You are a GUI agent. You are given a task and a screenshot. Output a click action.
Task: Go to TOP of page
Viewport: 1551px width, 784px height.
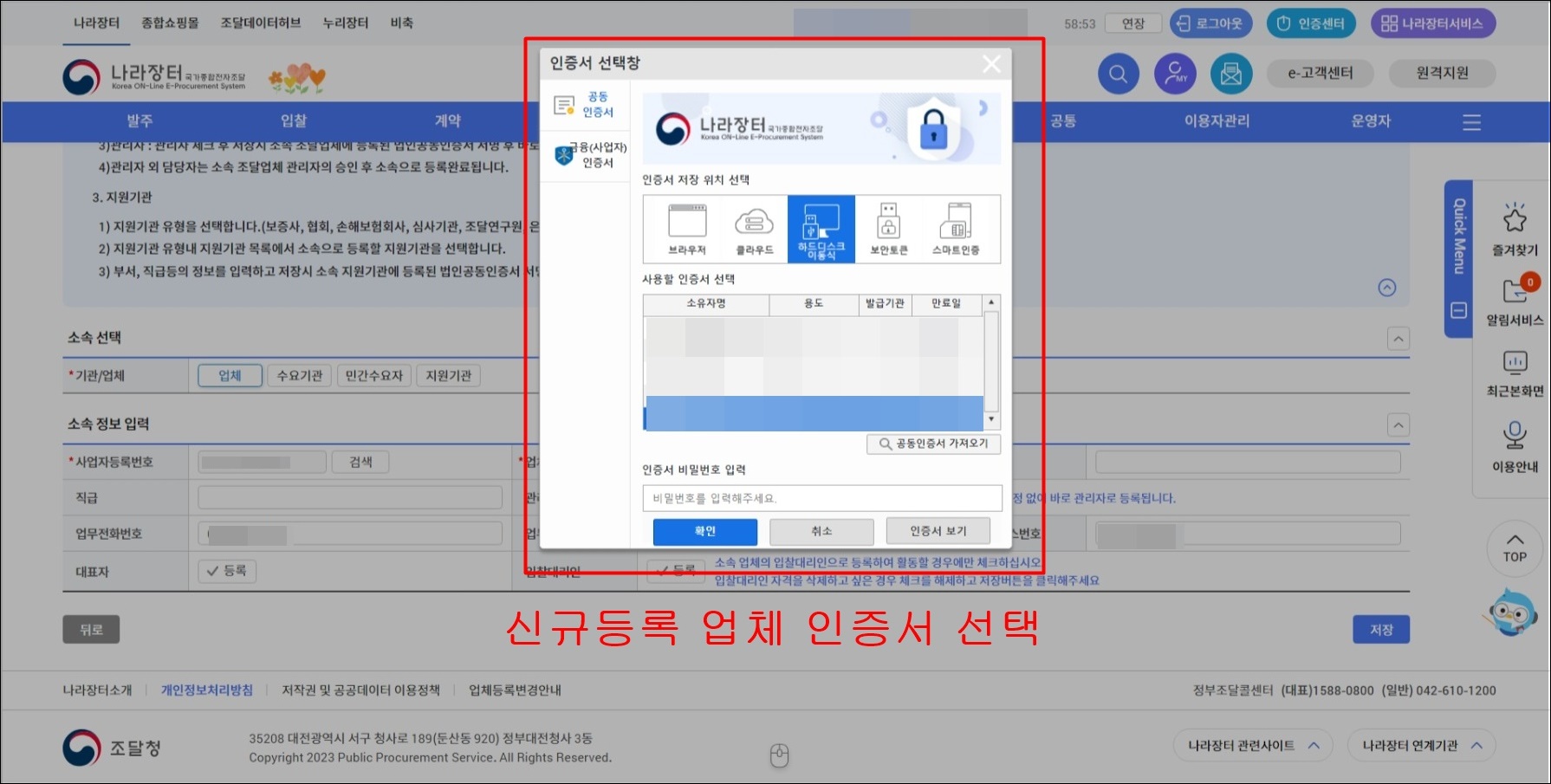pos(1515,548)
